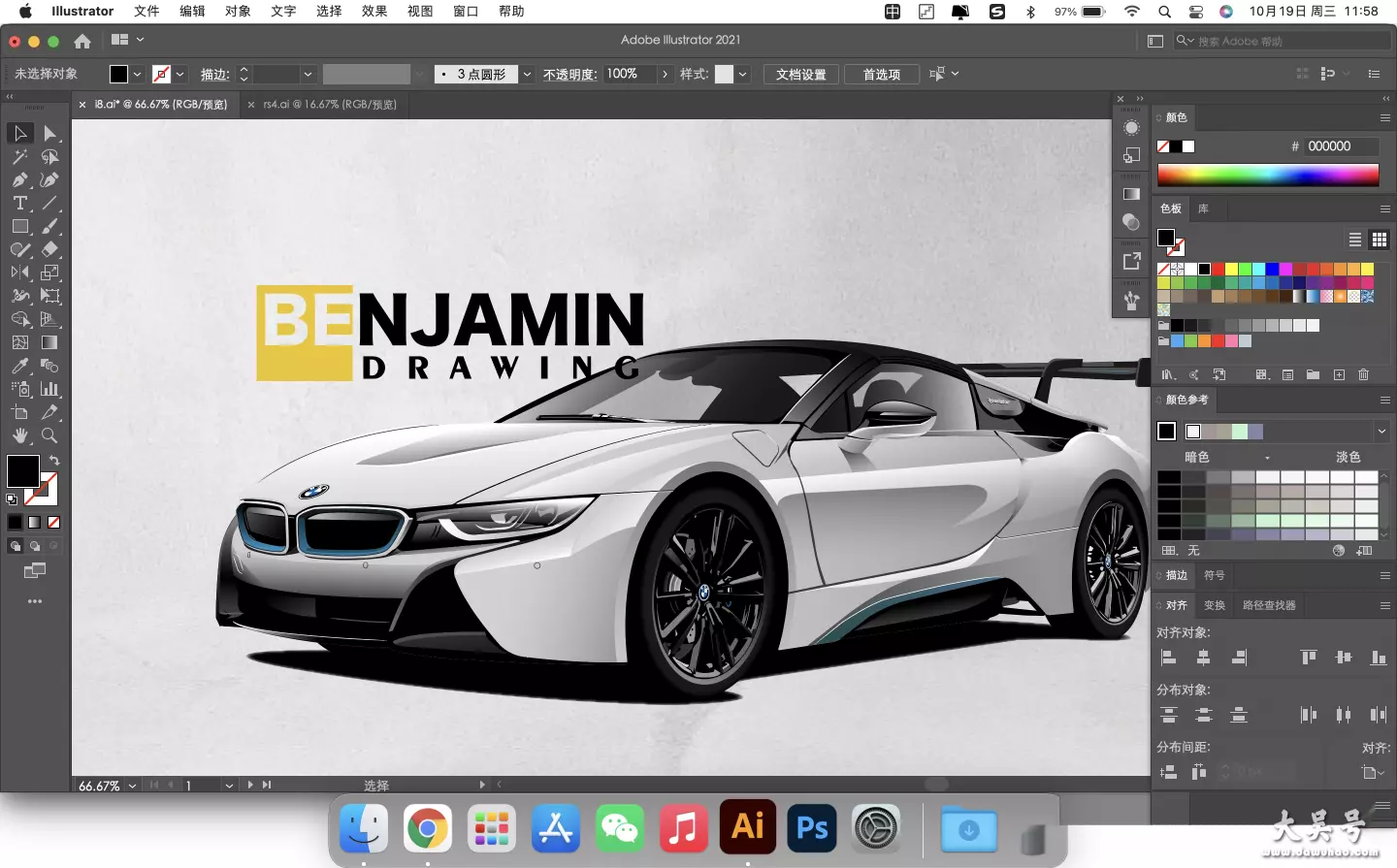Open fill color dropdown in control bar
1397x868 pixels.
pos(137,75)
